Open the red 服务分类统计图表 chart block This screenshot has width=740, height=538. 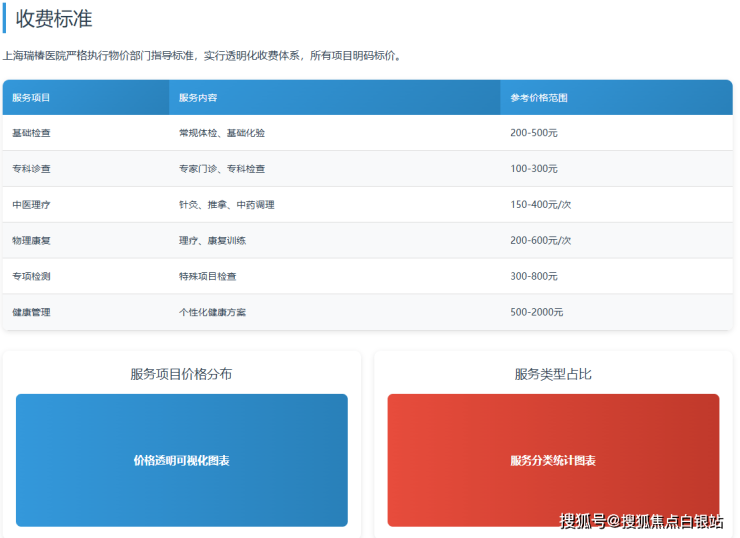coord(553,460)
